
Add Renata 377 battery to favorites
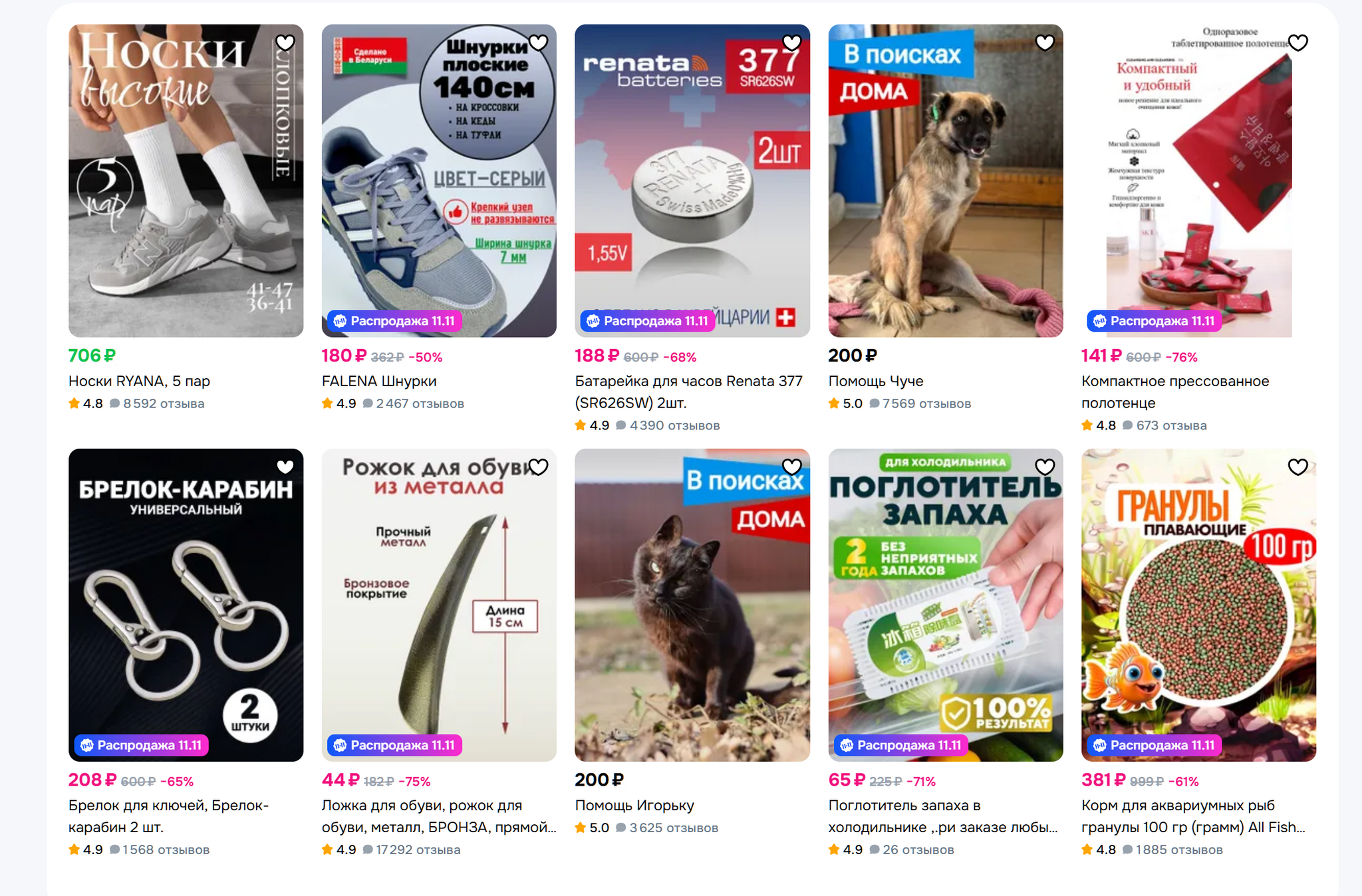coord(791,43)
